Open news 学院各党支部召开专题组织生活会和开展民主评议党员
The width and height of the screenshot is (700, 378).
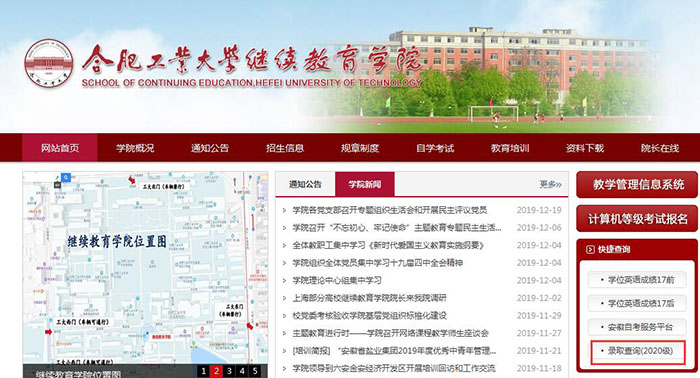389,210
